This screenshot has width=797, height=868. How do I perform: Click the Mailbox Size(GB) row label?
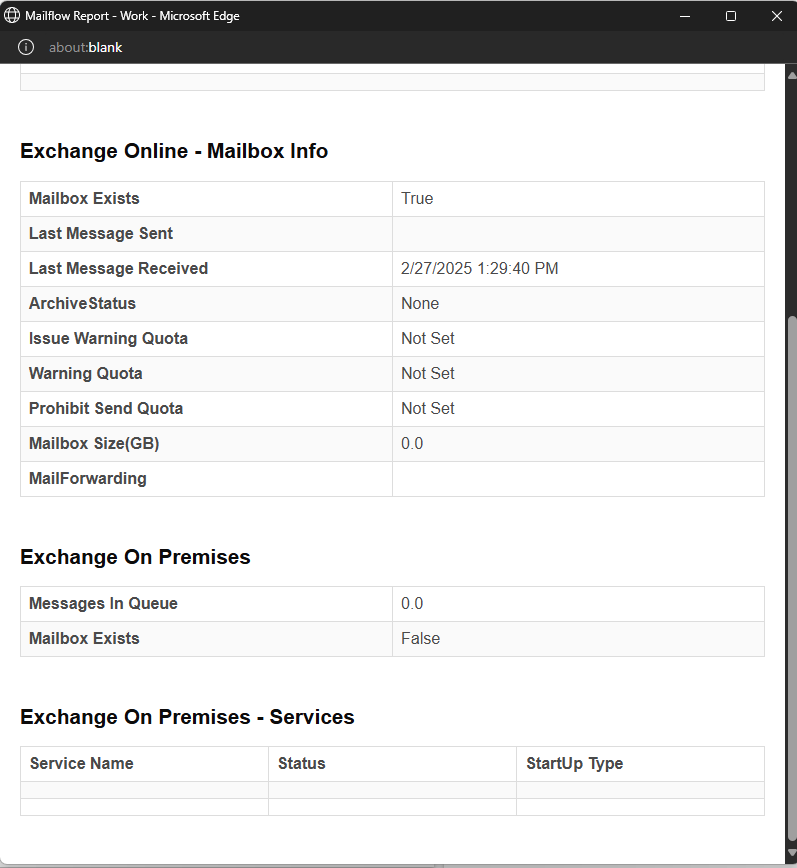[94, 443]
